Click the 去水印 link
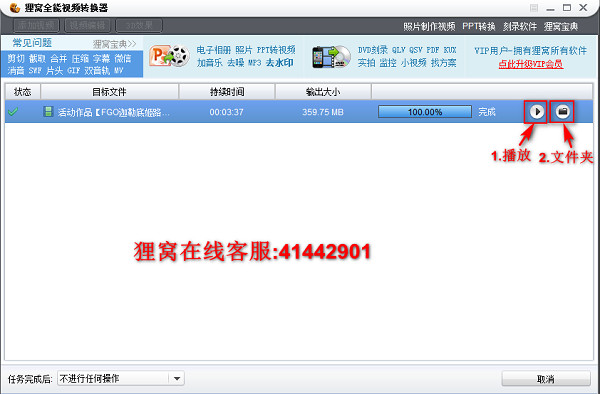The height and width of the screenshot is (394, 600). pos(280,62)
